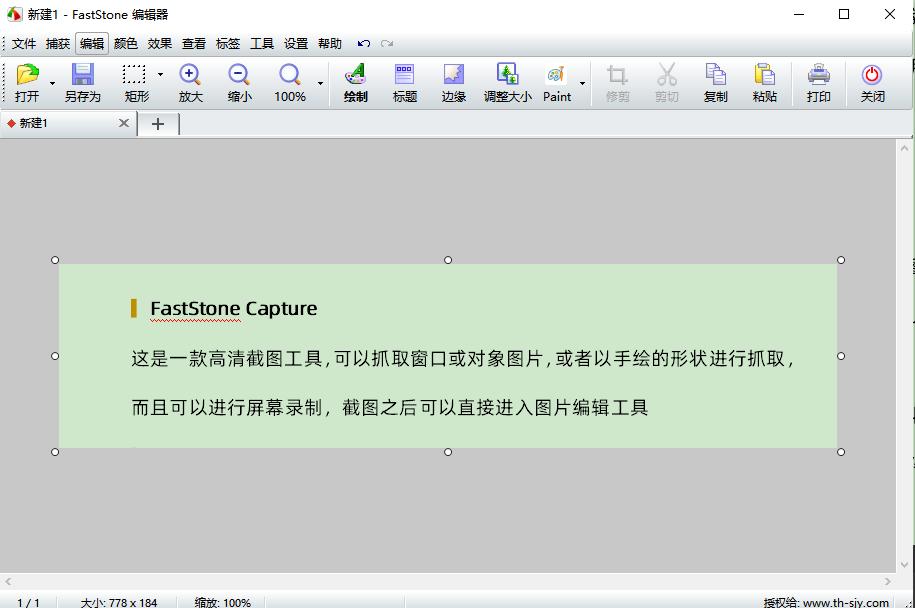The width and height of the screenshot is (915, 608).
Task: Open the 效果 (Effects) menu
Action: pos(158,43)
